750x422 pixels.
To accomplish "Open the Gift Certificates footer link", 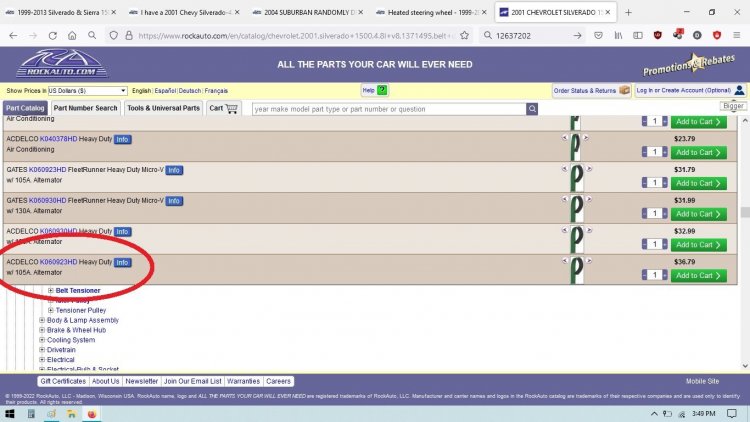I will (63, 381).
